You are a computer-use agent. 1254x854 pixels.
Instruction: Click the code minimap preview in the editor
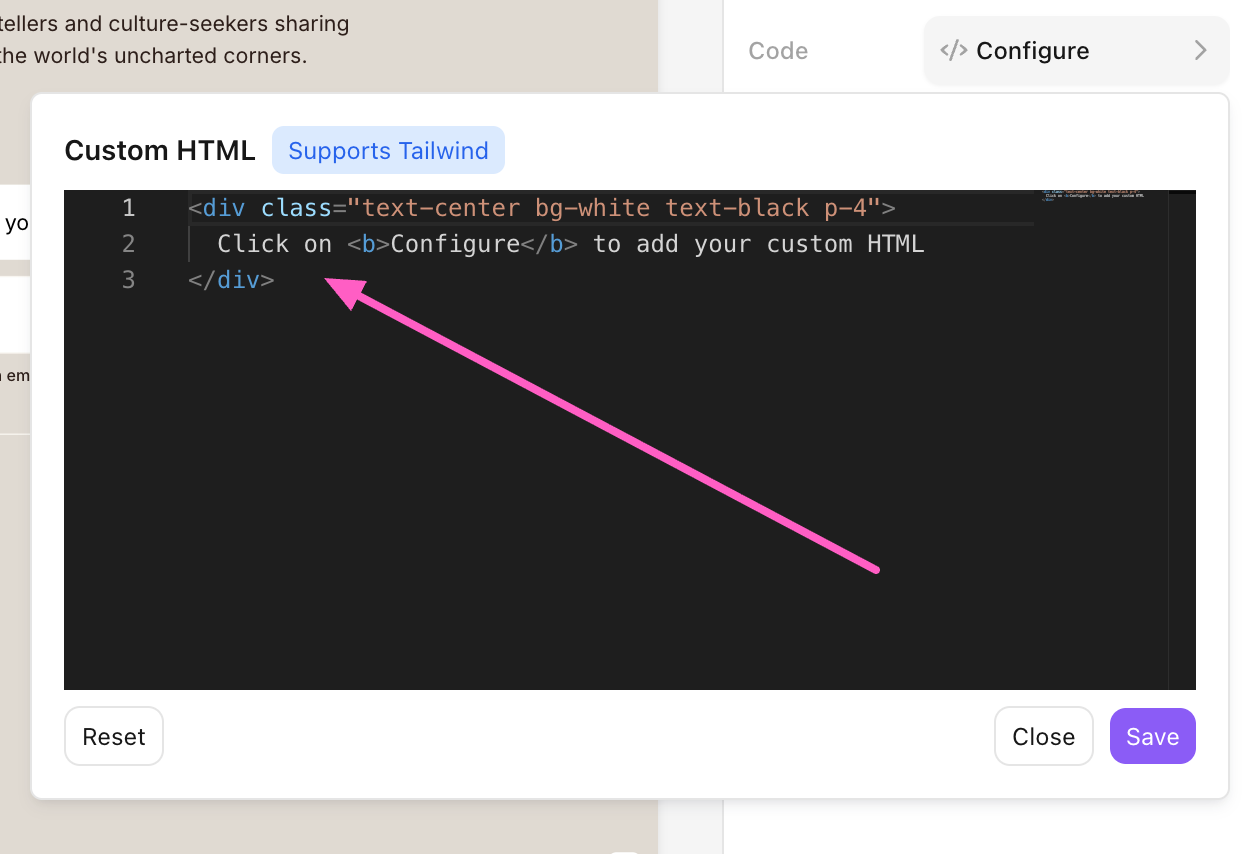tap(1092, 195)
